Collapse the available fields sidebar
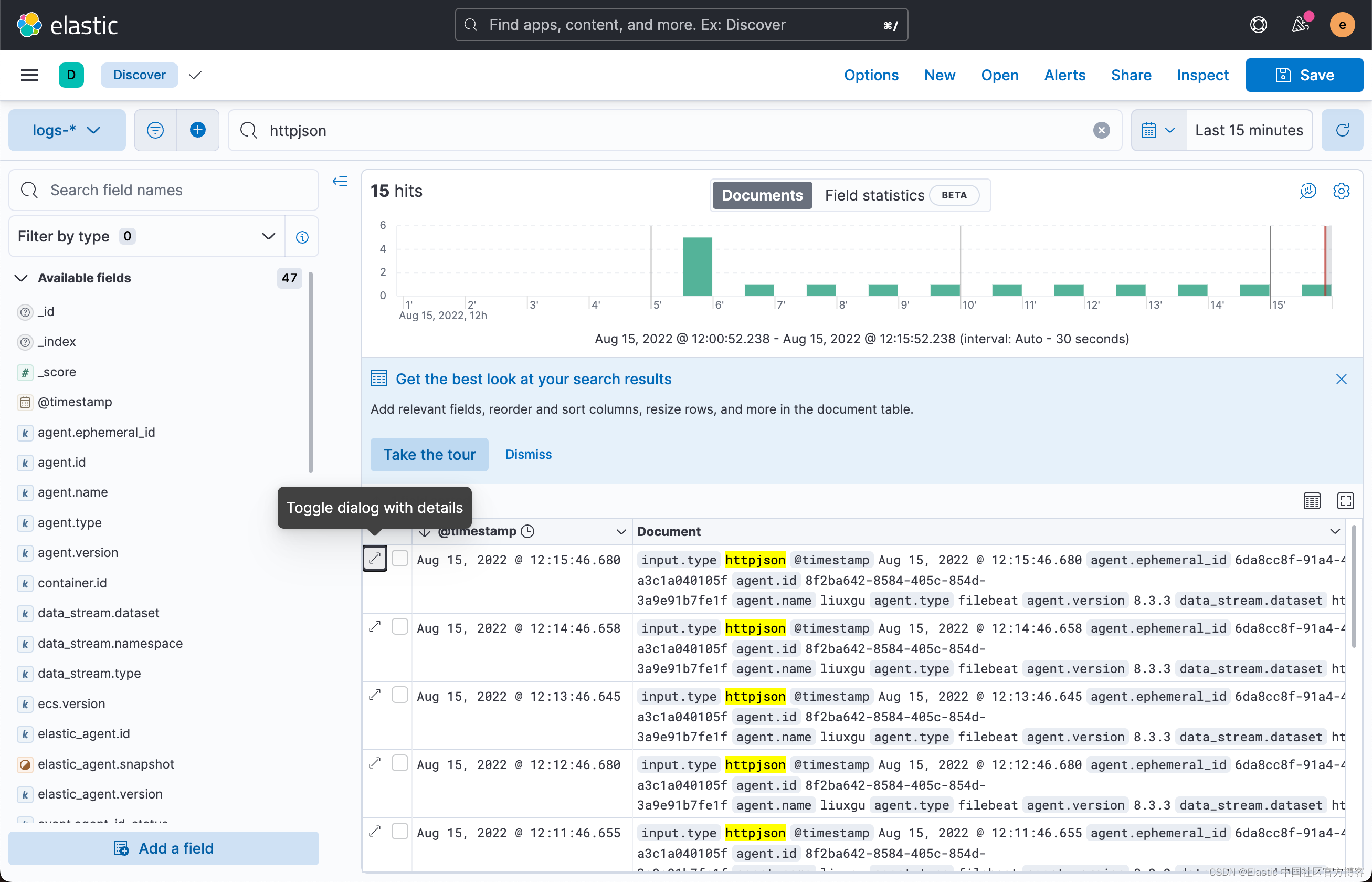Image resolution: width=1372 pixels, height=882 pixels. 340,182
